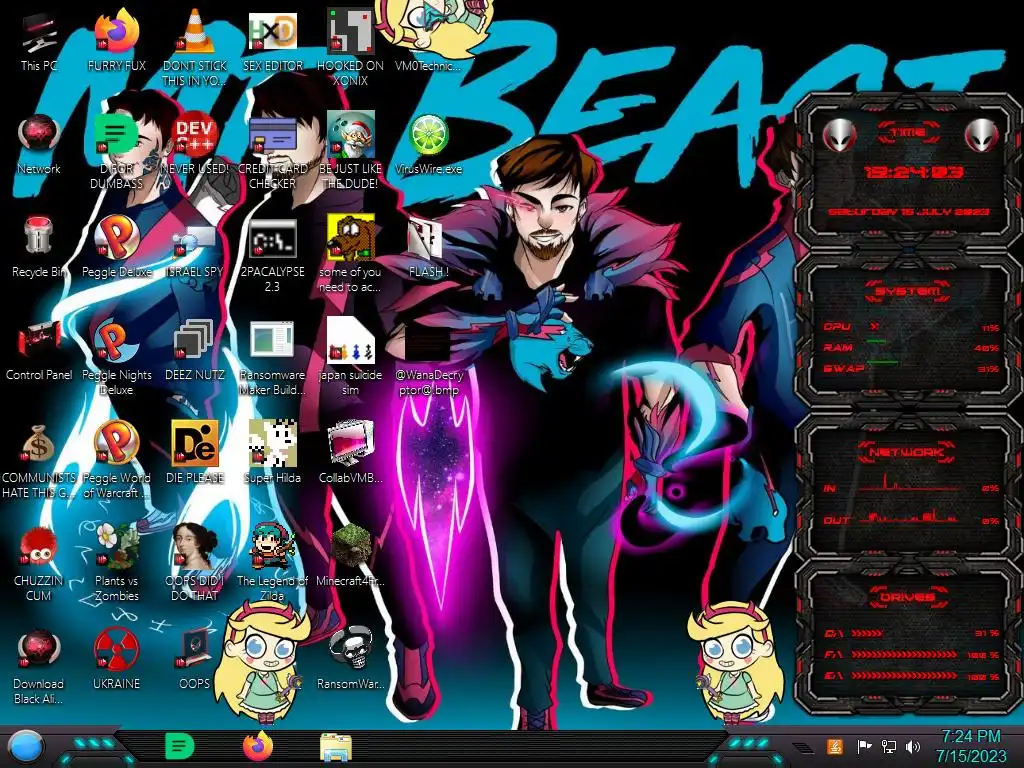
Task: Select the @WanaDecryptor@.bmp file
Action: [428, 359]
